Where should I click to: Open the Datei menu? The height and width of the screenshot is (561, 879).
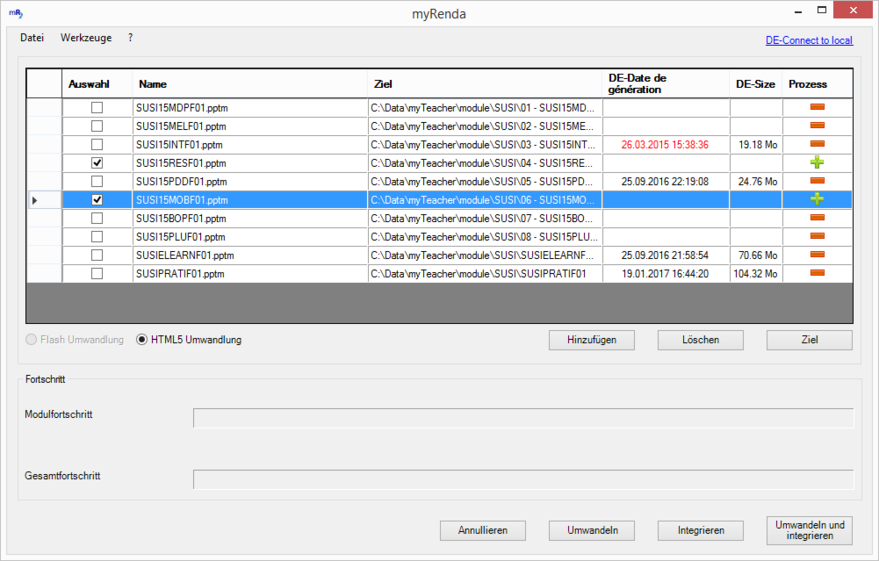tap(32, 38)
